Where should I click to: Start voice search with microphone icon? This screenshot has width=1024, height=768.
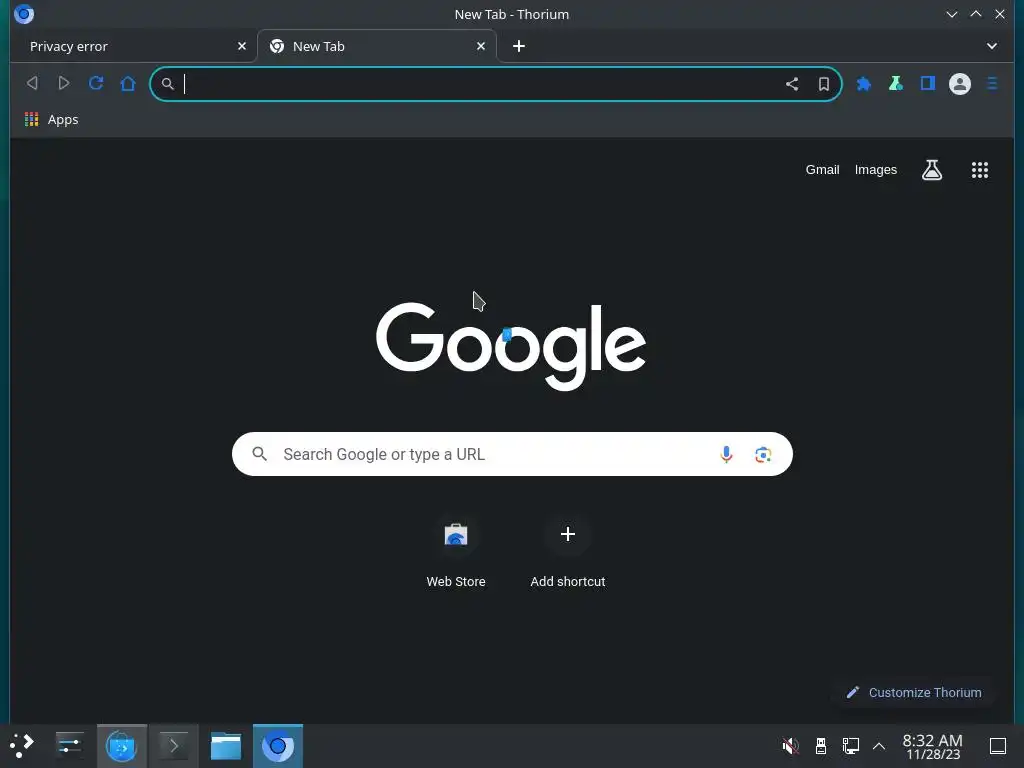pyautogui.click(x=726, y=454)
